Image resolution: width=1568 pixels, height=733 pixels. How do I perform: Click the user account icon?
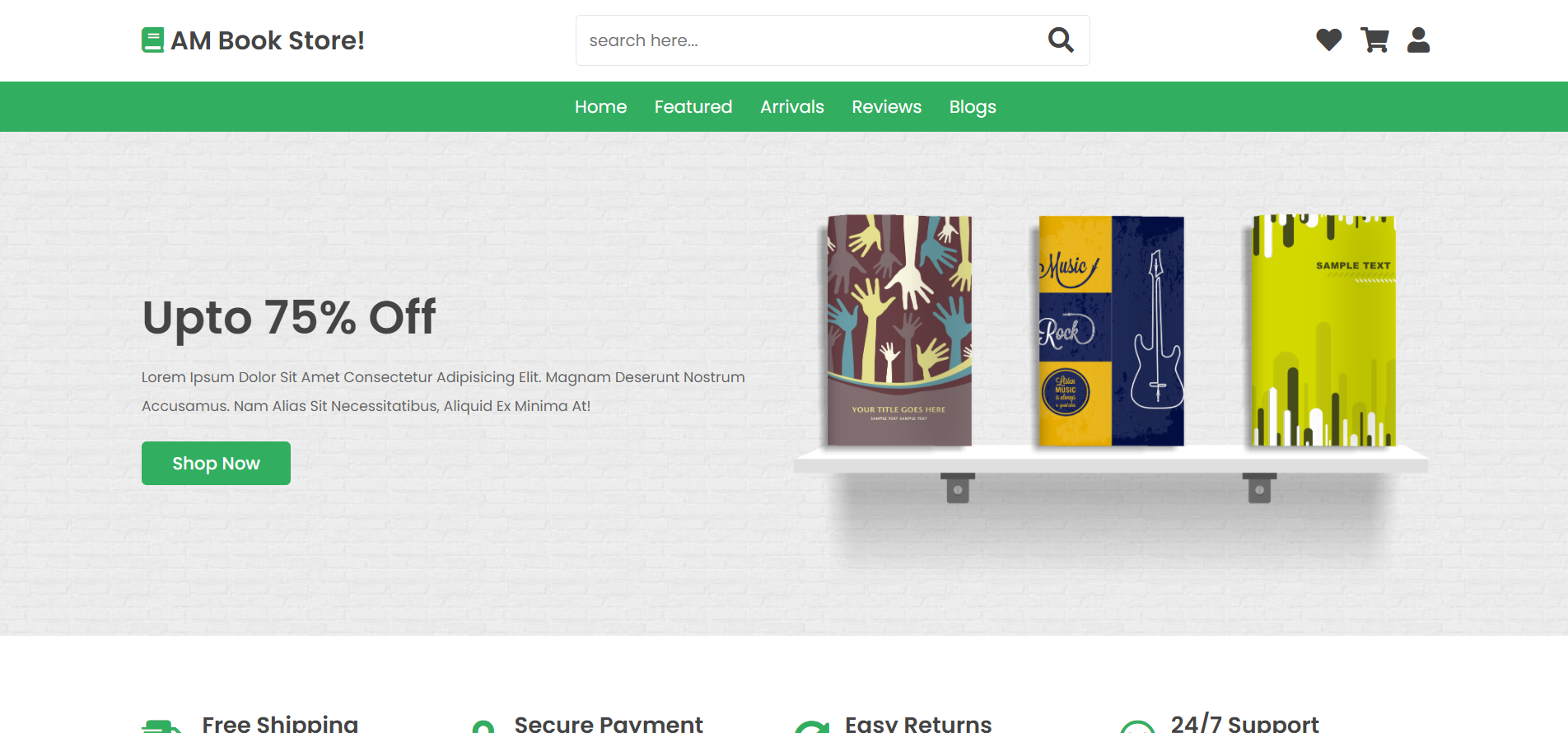click(1418, 40)
